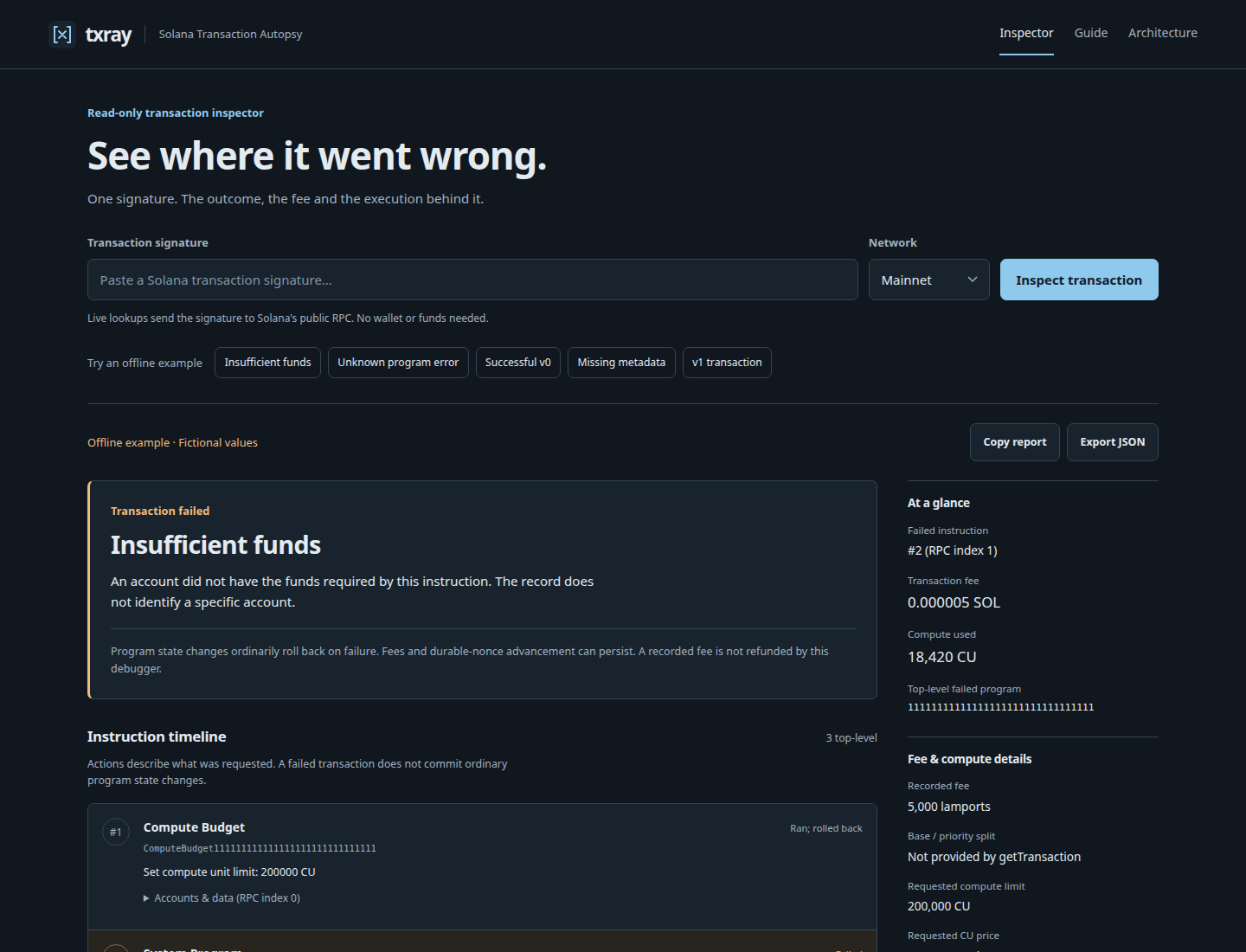
Task: Select the ComputeBudget program address text
Action: pos(260,849)
